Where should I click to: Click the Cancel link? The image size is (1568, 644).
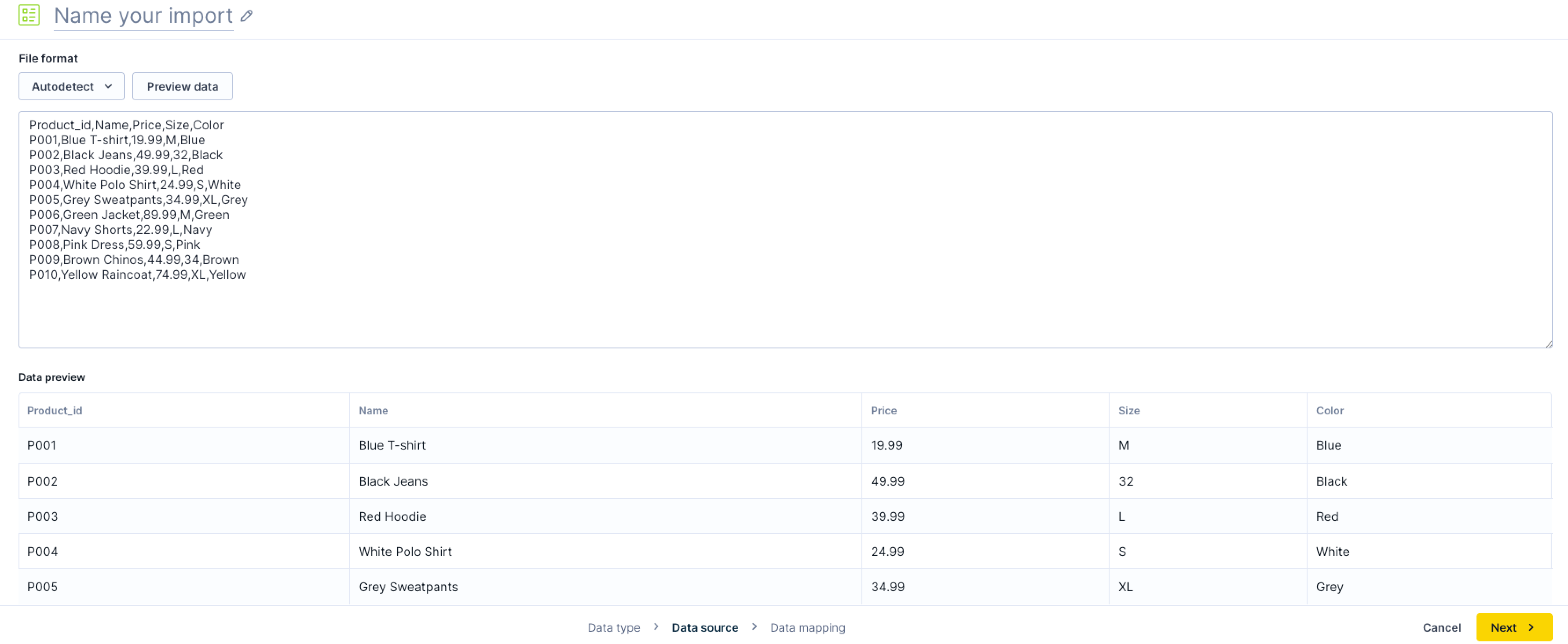pos(1441,627)
